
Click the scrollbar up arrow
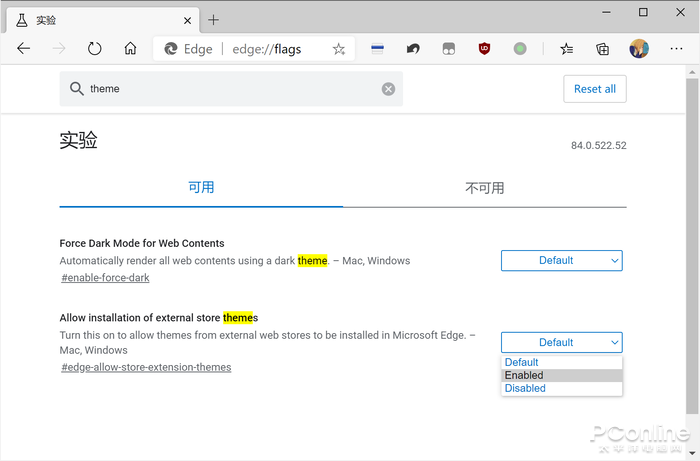point(692,72)
